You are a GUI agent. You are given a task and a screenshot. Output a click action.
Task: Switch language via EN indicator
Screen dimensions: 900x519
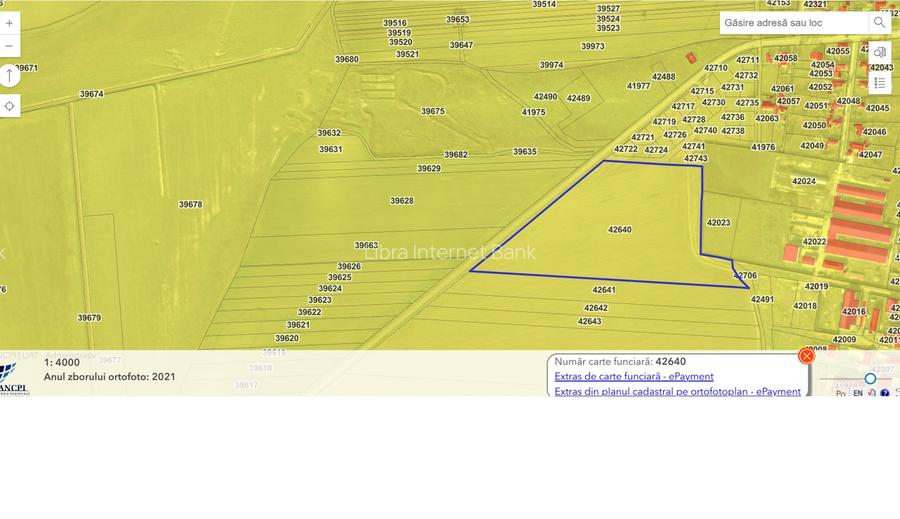pyautogui.click(x=857, y=393)
